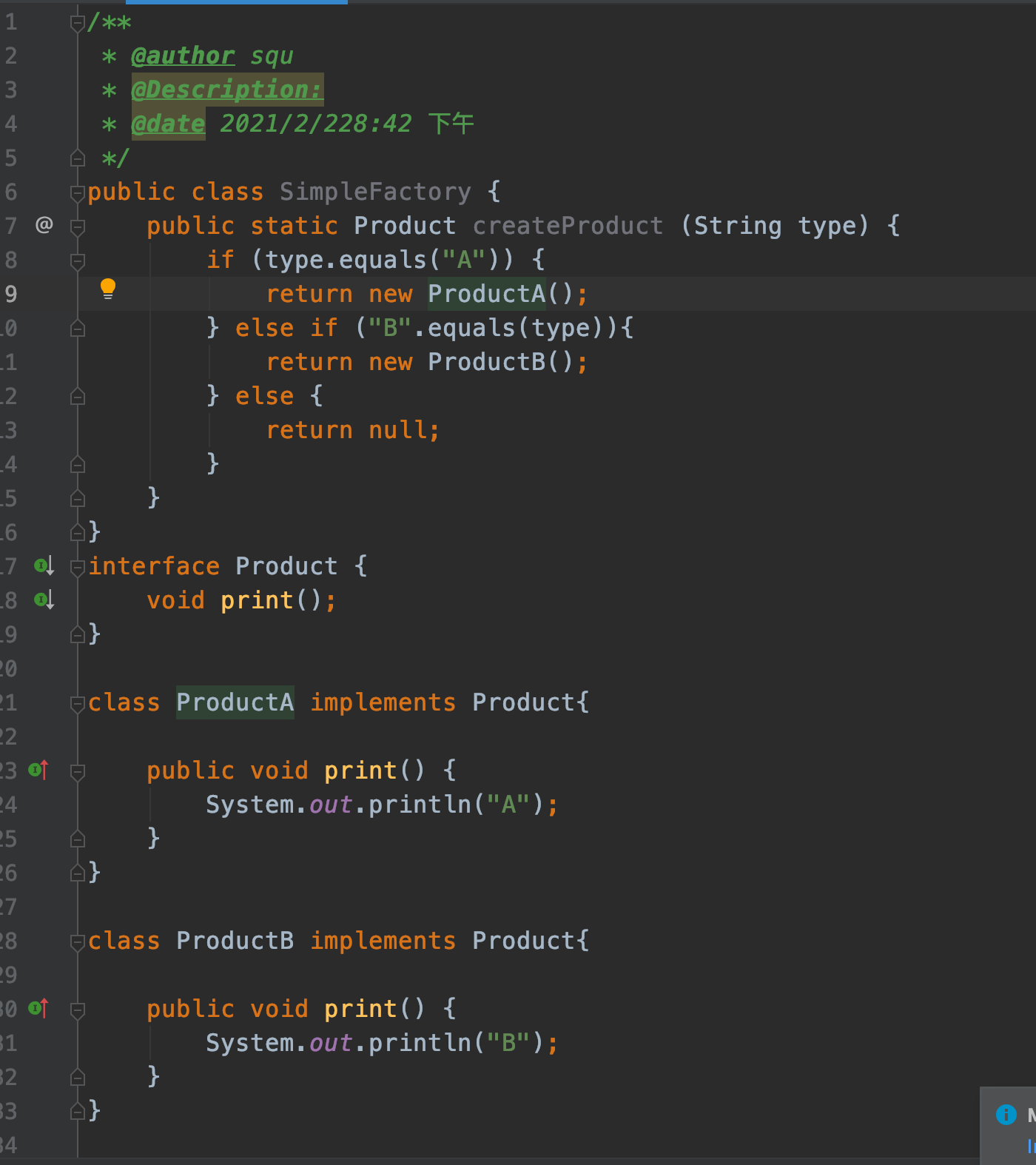
Task: Click the blue info notification icon
Action: tap(1006, 1114)
